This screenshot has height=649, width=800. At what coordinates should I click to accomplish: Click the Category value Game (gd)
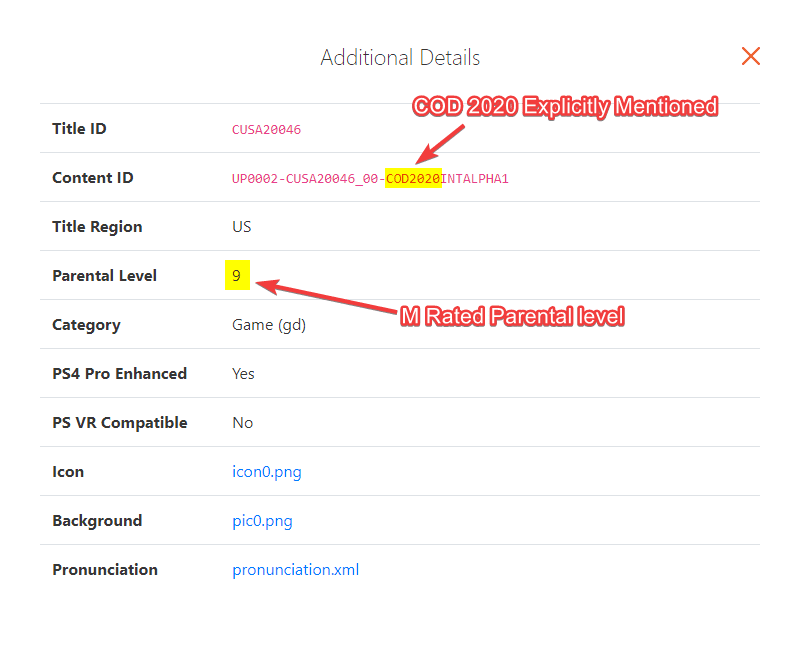(266, 325)
